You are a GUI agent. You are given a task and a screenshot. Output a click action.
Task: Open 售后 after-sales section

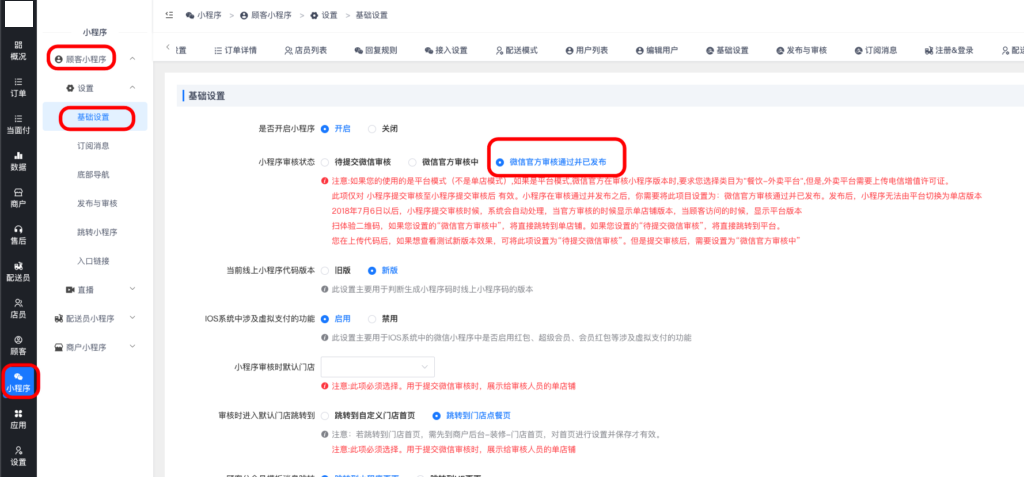click(18, 234)
